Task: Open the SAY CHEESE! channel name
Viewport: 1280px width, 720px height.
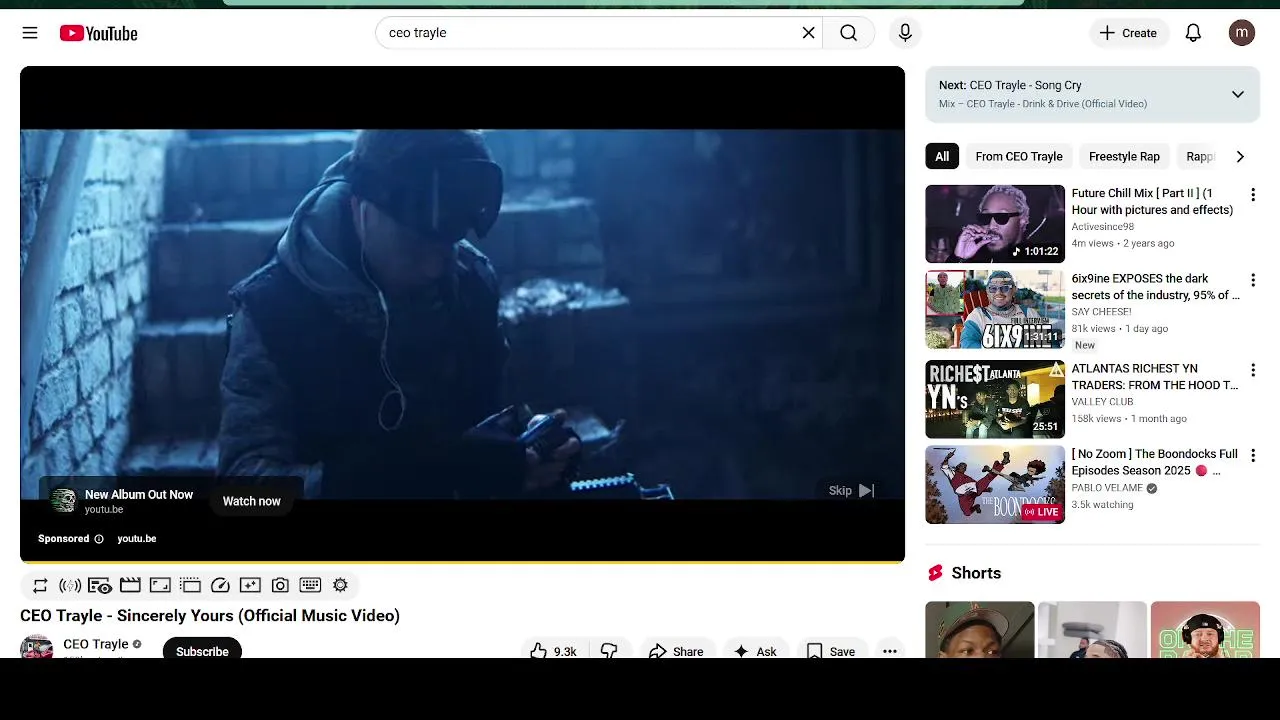Action: coord(1102,312)
